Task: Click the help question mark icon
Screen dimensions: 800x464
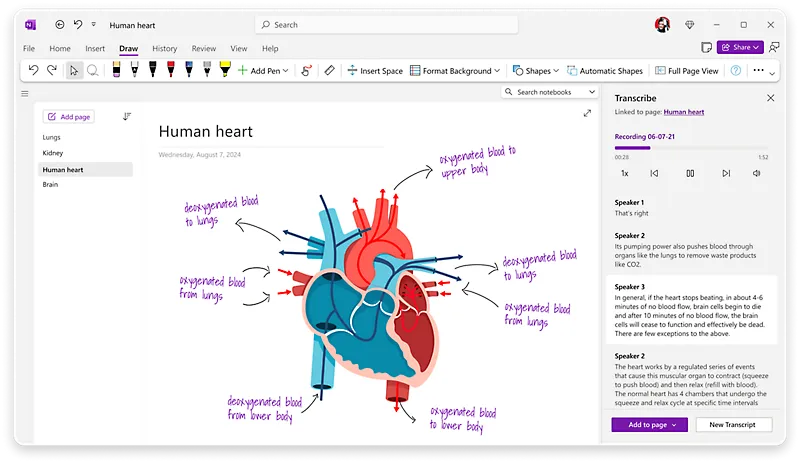Action: [736, 70]
